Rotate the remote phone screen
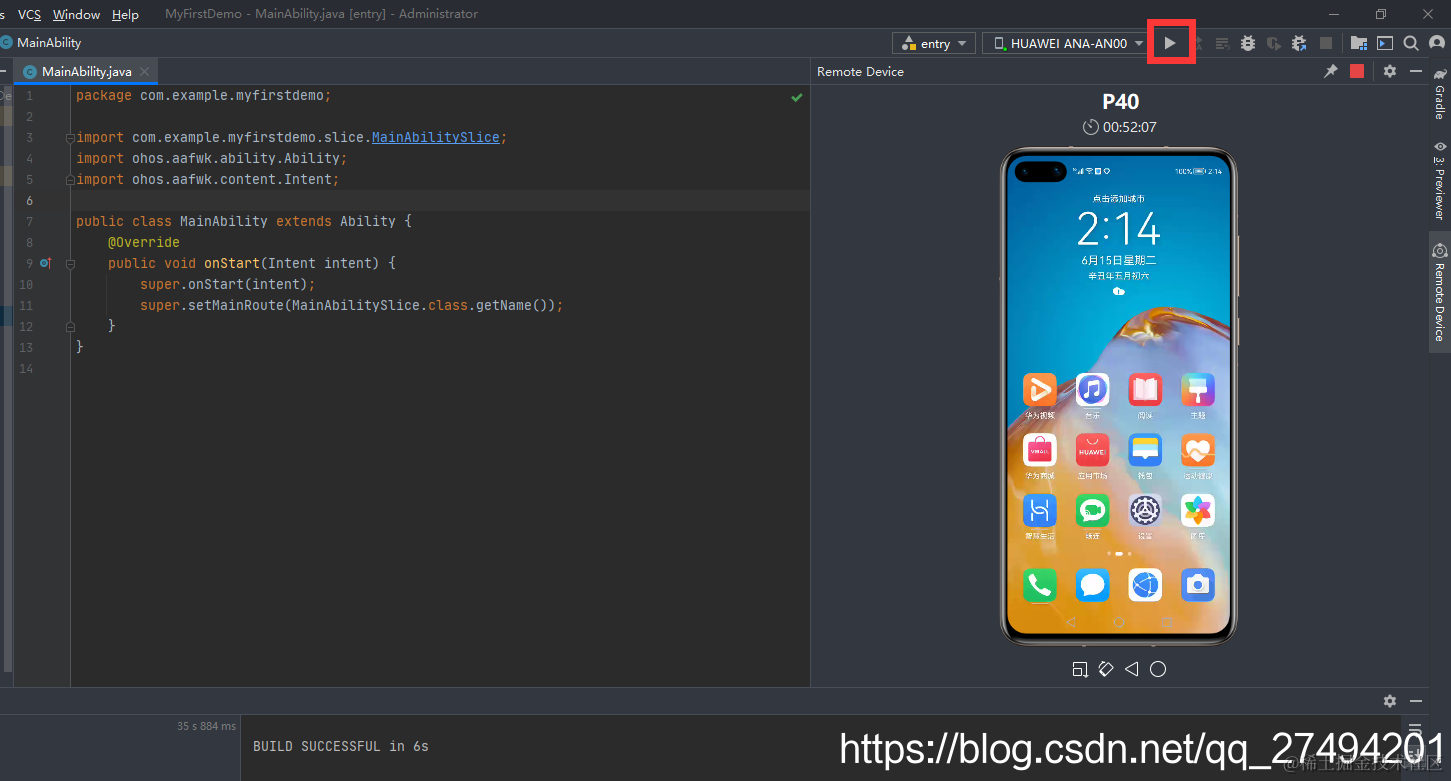 pos(1105,669)
